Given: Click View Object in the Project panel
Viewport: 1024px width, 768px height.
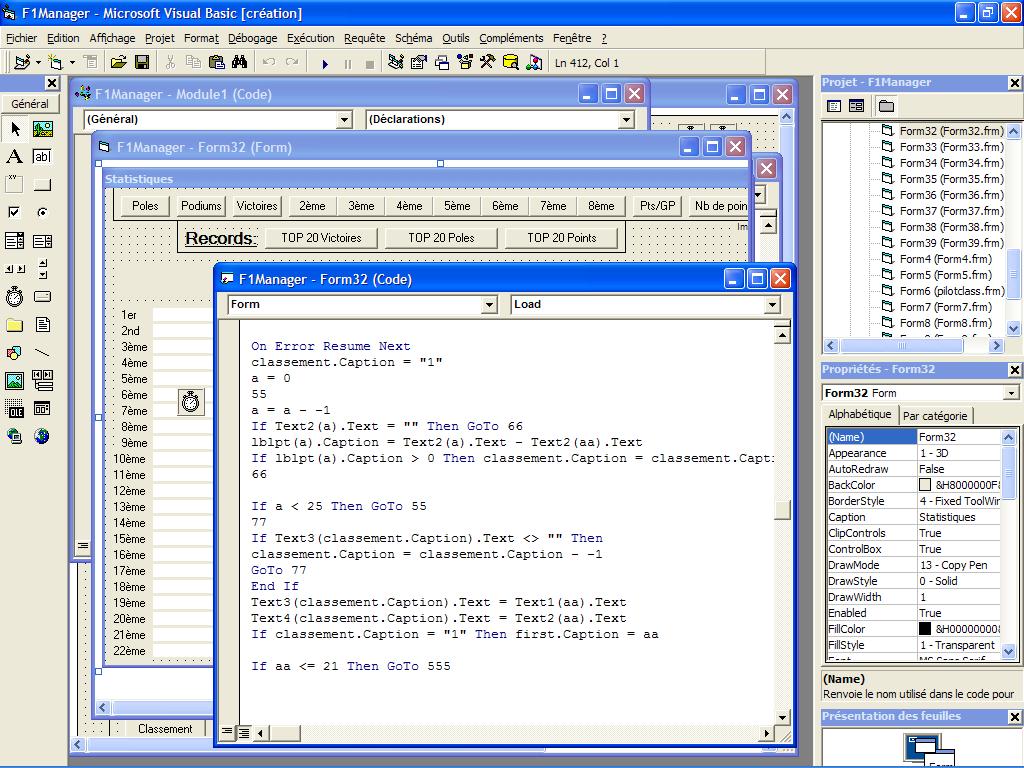Looking at the screenshot, I should pyautogui.click(x=856, y=106).
